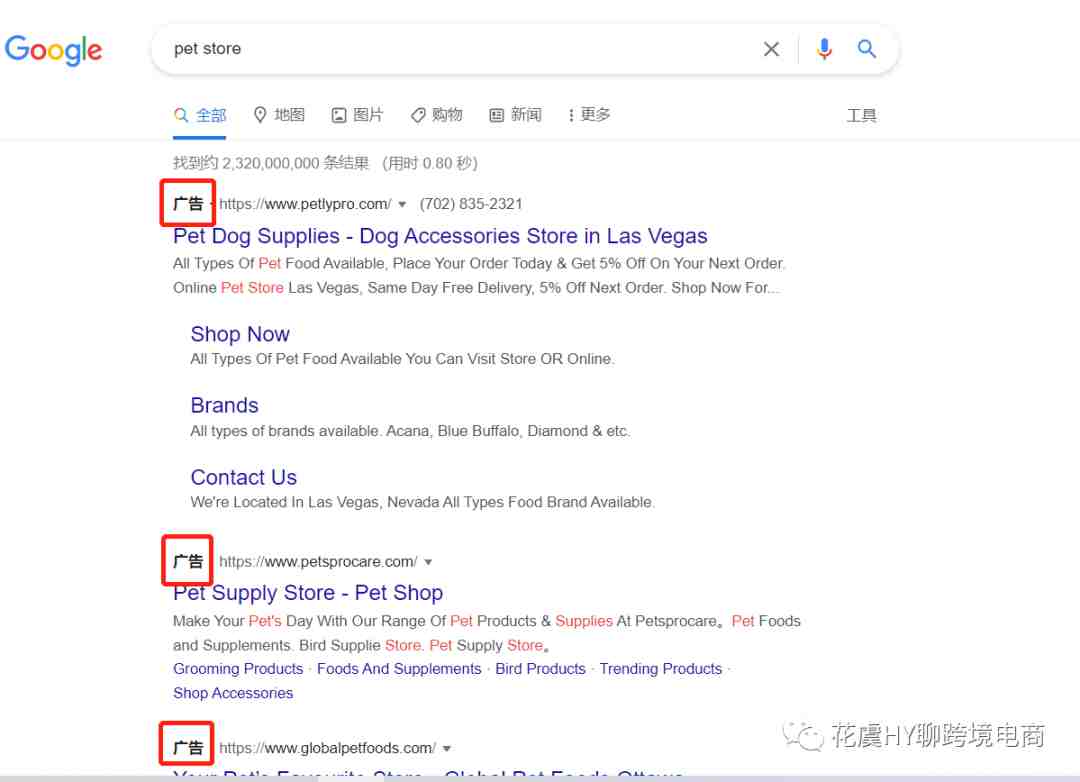Open the 地图 maps tab
Image resolution: width=1080 pixels, height=782 pixels.
point(279,115)
